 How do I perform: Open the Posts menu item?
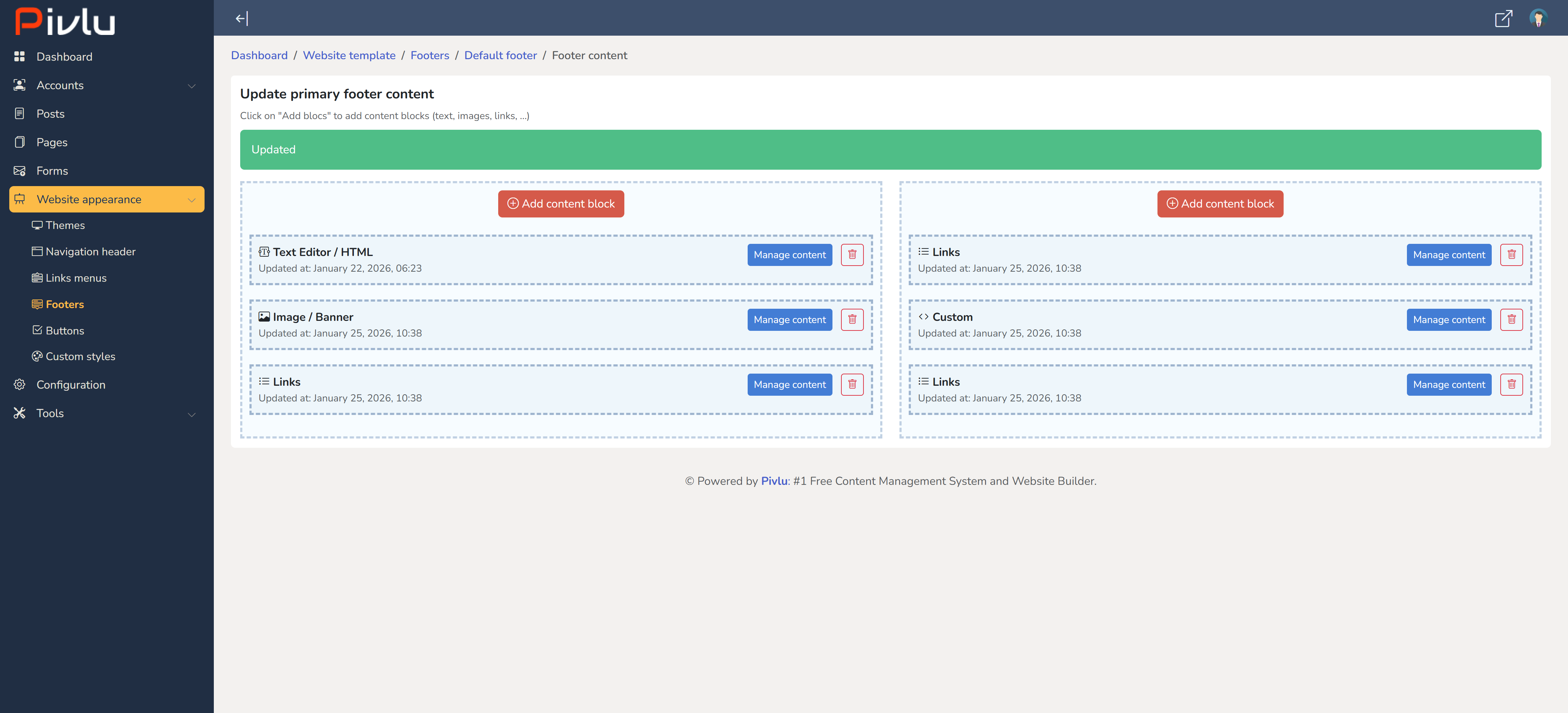click(x=51, y=113)
